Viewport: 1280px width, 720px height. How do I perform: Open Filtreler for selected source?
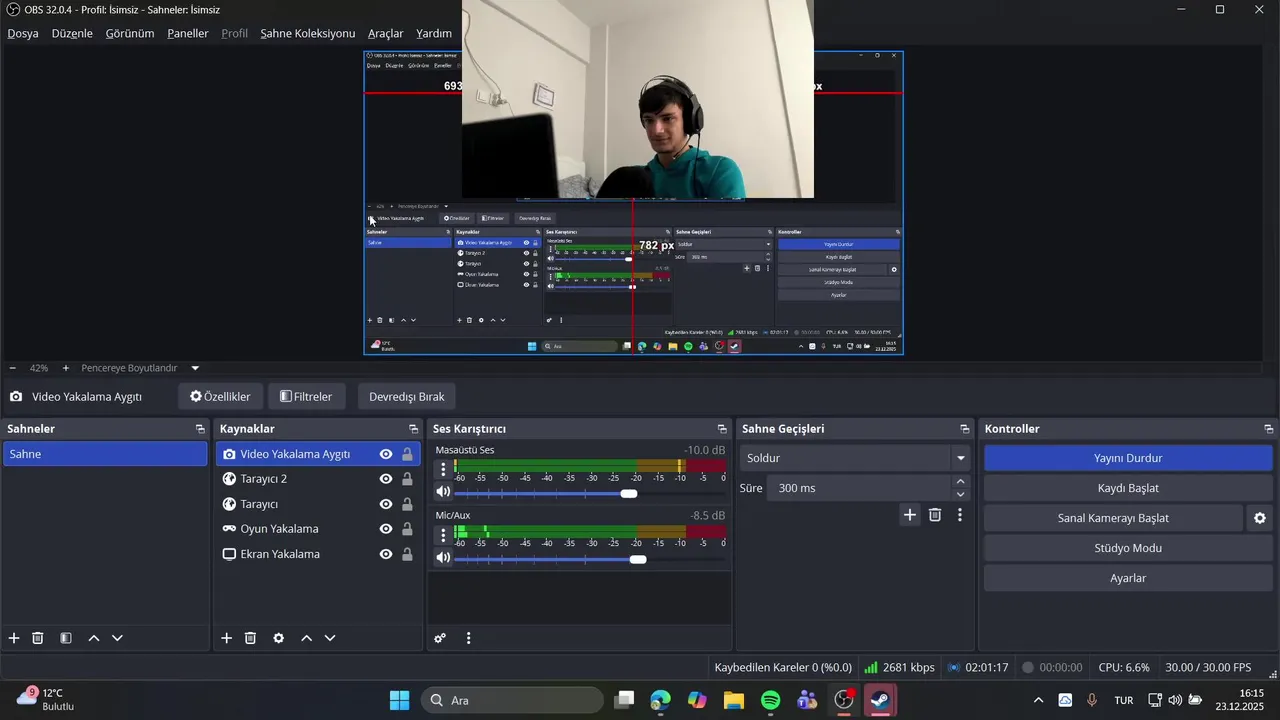306,396
